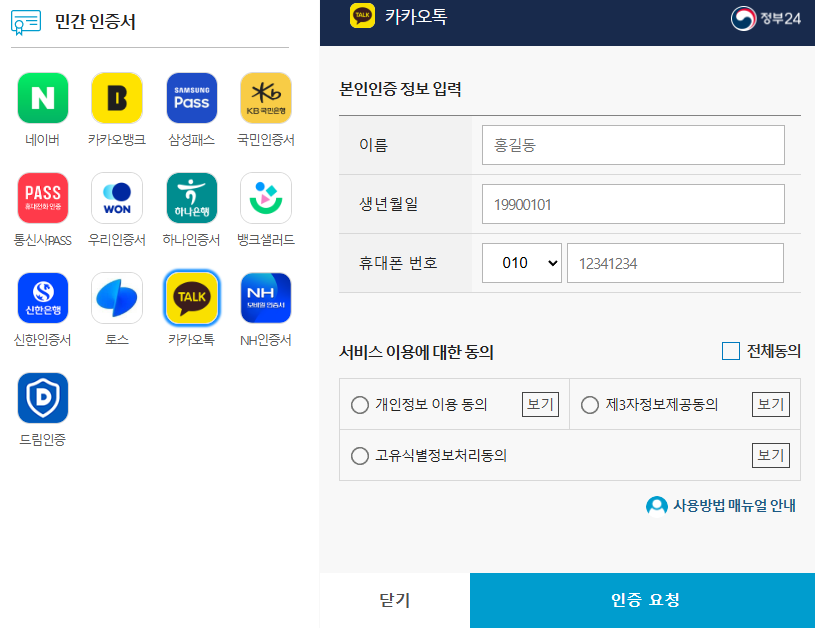The height and width of the screenshot is (628, 815).
Task: Pick the KB Kookmin certificate icon
Action: coord(266,98)
